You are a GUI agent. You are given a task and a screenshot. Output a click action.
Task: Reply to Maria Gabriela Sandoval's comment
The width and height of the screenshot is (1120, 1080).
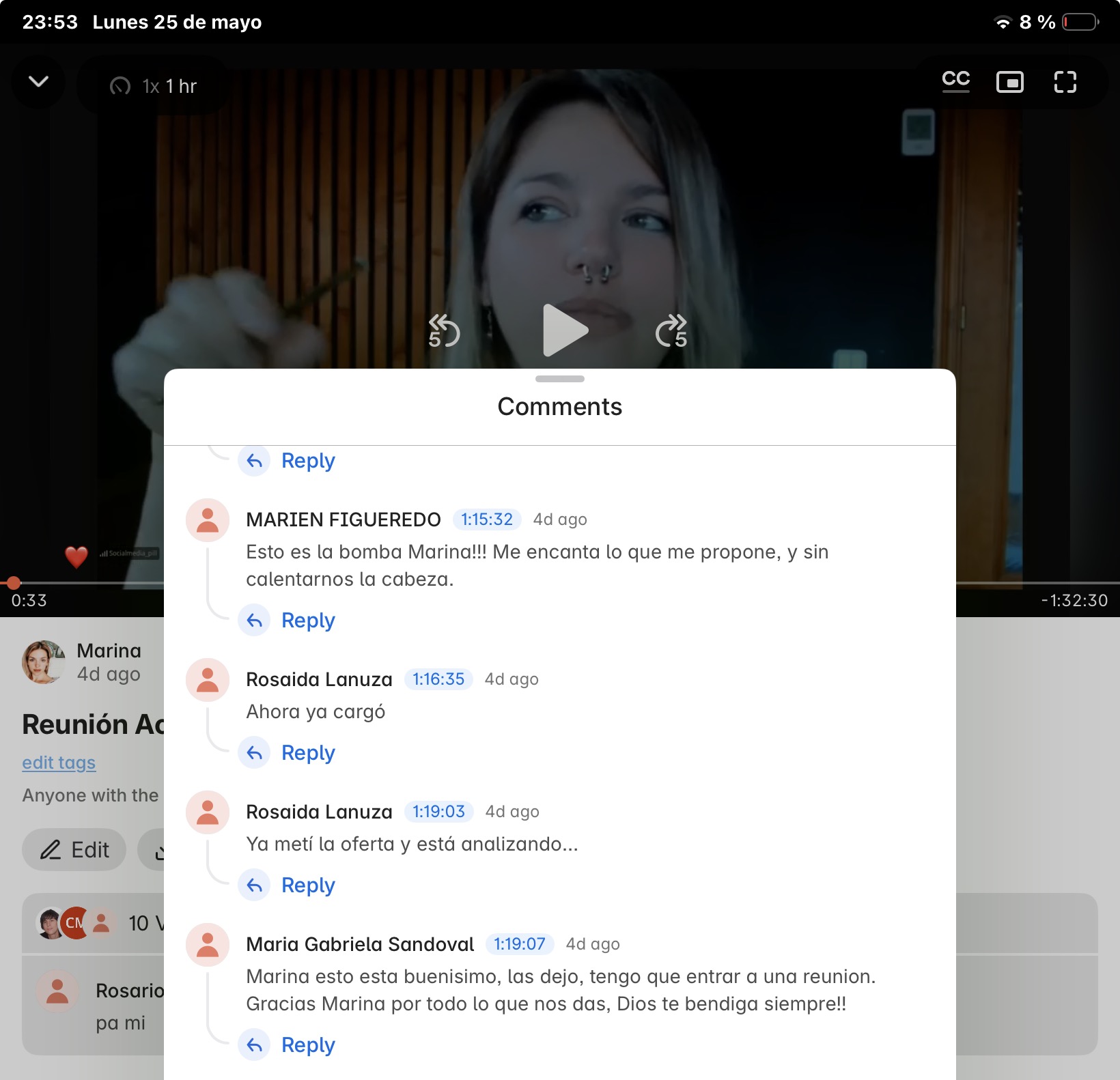tap(288, 1045)
